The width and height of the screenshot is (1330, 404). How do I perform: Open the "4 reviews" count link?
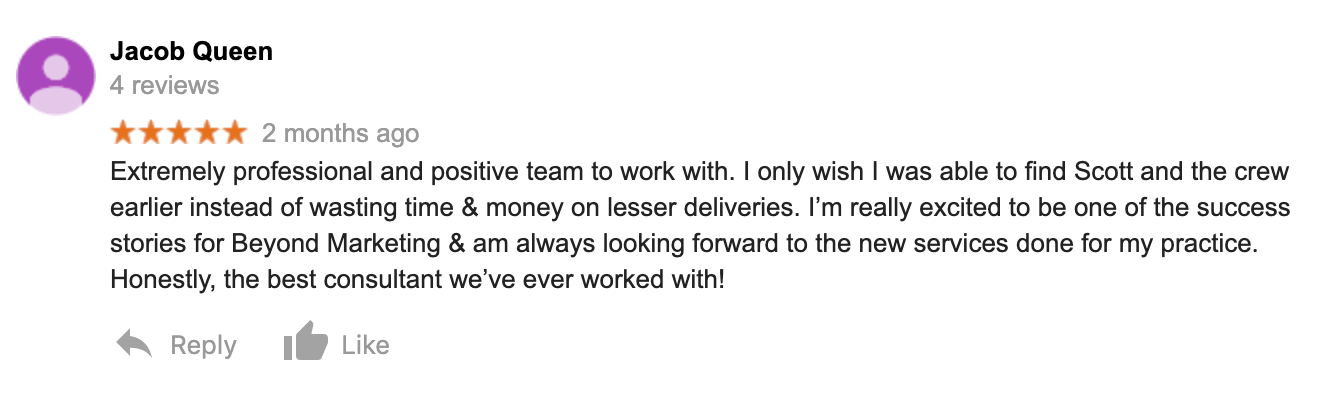point(164,85)
